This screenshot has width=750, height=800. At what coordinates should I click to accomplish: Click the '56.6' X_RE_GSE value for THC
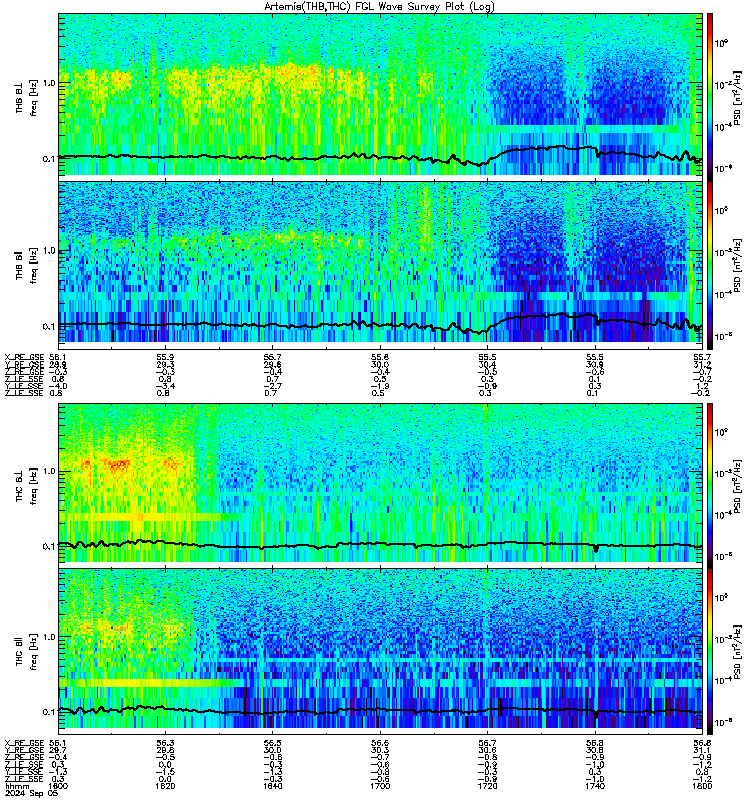(x=380, y=743)
